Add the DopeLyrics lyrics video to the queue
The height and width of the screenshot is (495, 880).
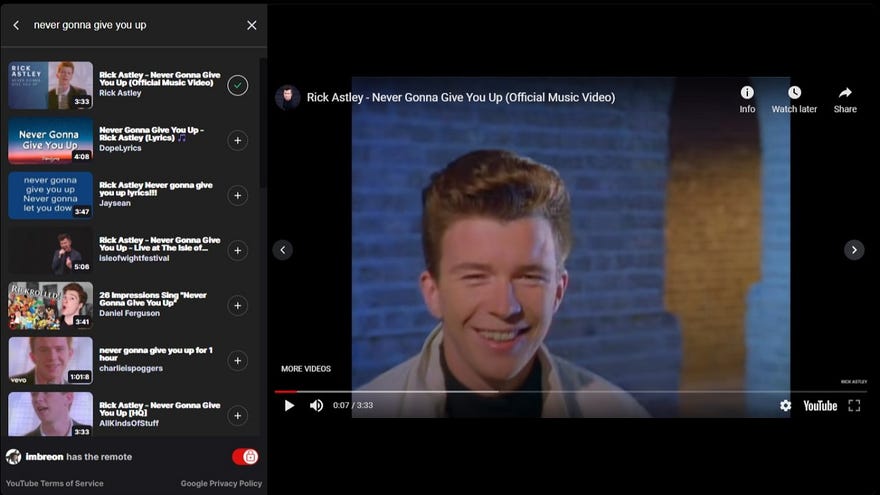click(237, 140)
